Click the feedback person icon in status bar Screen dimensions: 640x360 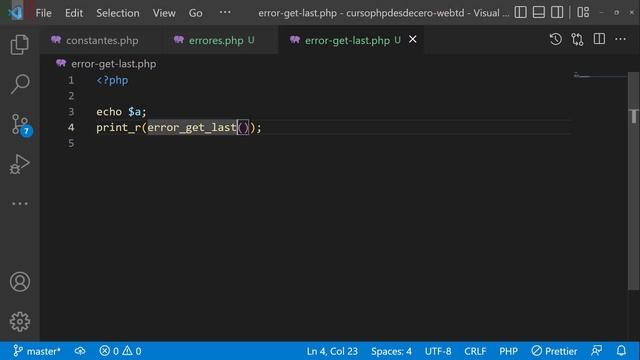click(x=596, y=351)
